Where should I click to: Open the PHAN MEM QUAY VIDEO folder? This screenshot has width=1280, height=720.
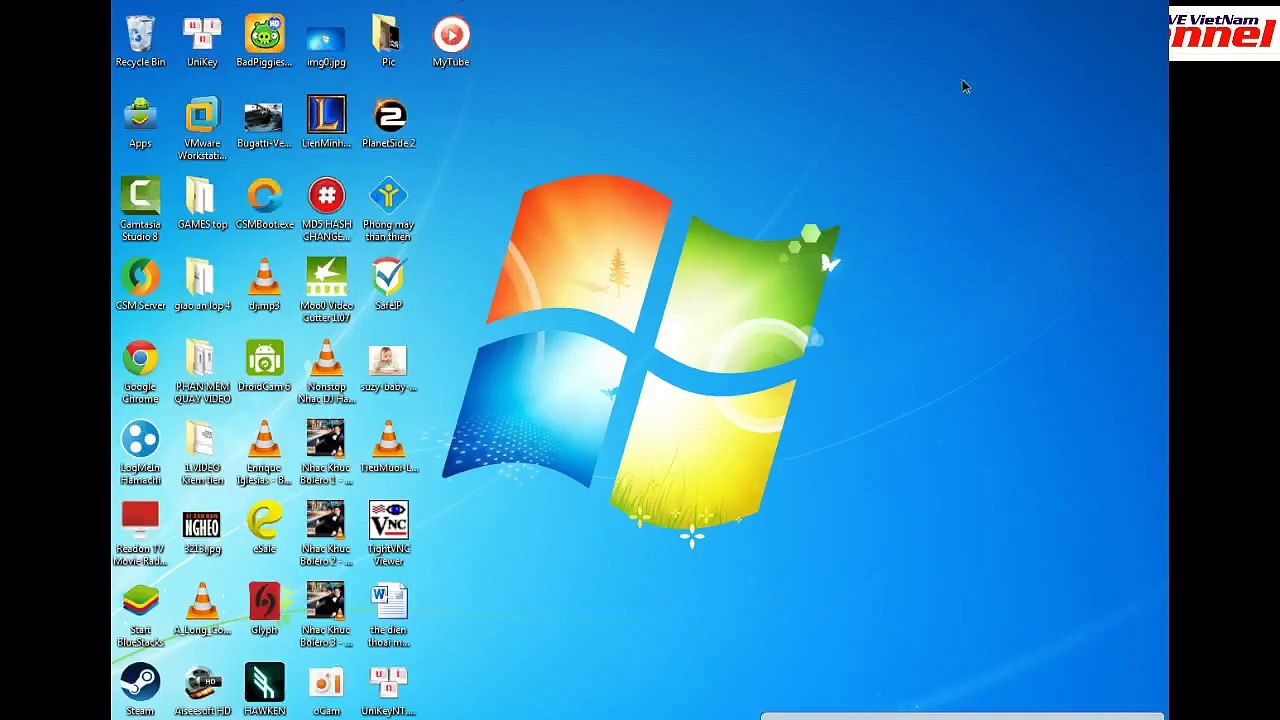[202, 371]
